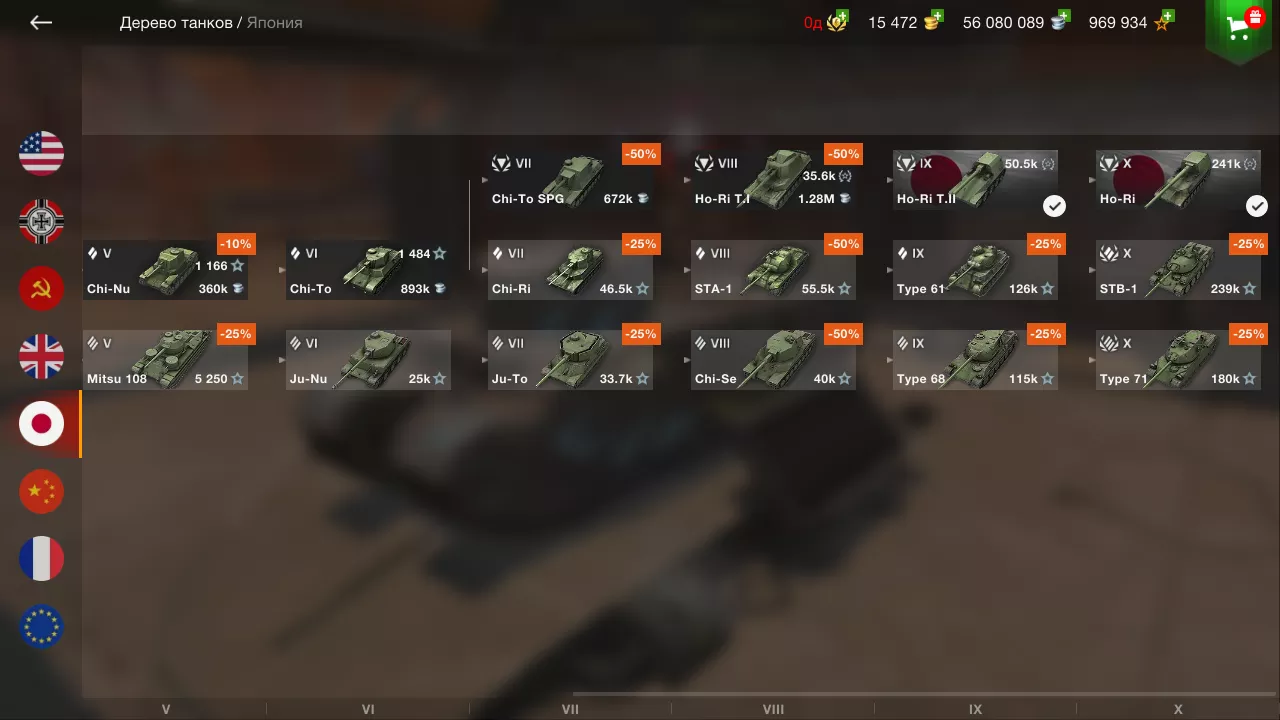Select the United Kingdom flag

click(41, 357)
